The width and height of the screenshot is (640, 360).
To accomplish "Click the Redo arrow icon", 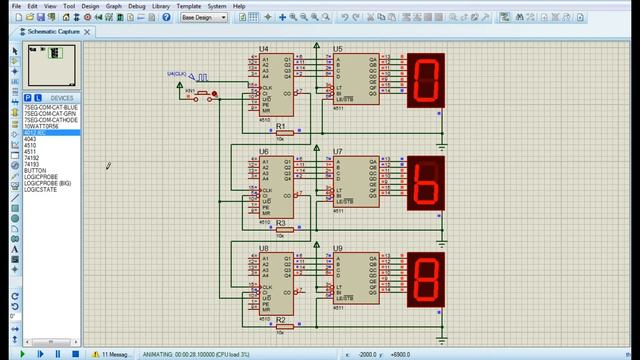I will coord(356,17).
